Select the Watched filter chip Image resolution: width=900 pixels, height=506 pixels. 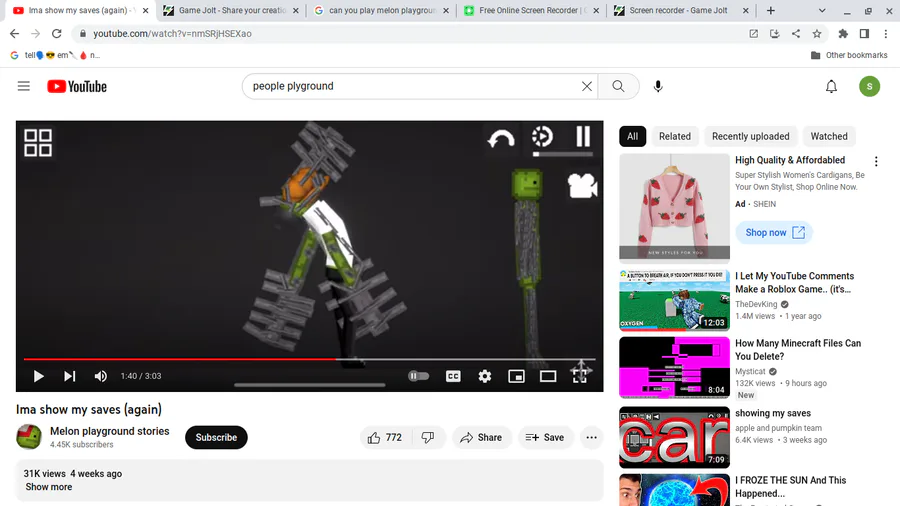(x=829, y=136)
